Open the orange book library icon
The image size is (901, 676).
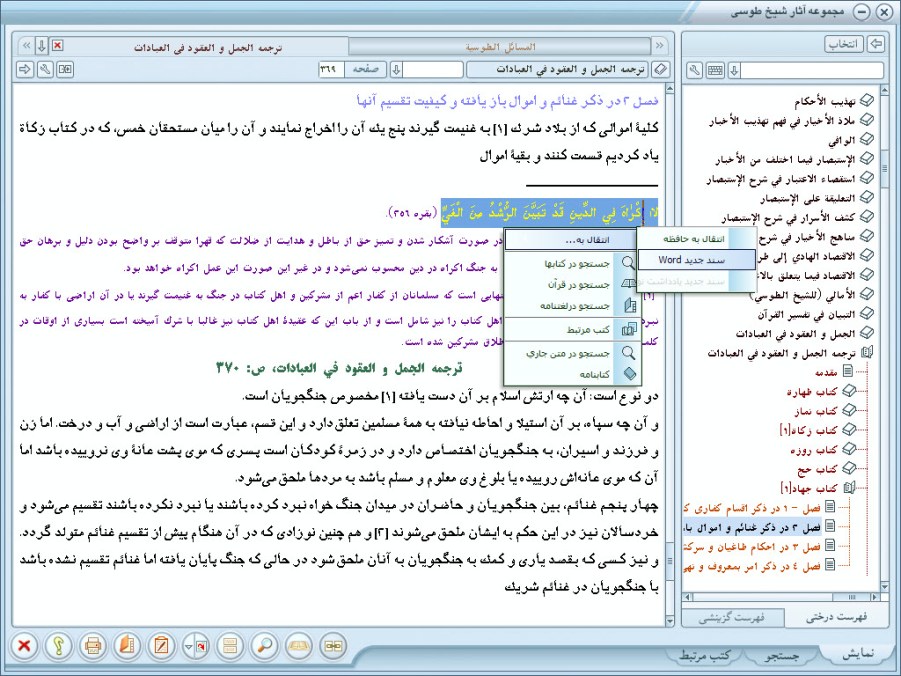pyautogui.click(x=127, y=646)
